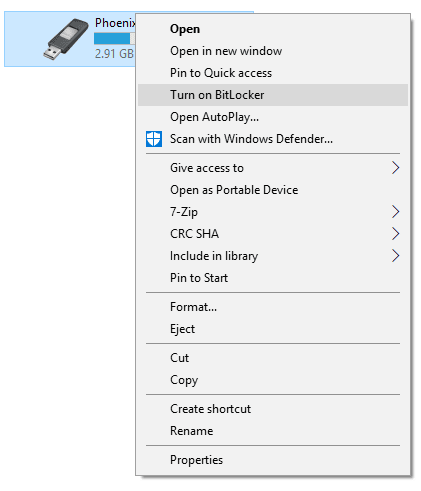Click the USB flash drive icon
This screenshot has width=421, height=491.
tap(66, 39)
